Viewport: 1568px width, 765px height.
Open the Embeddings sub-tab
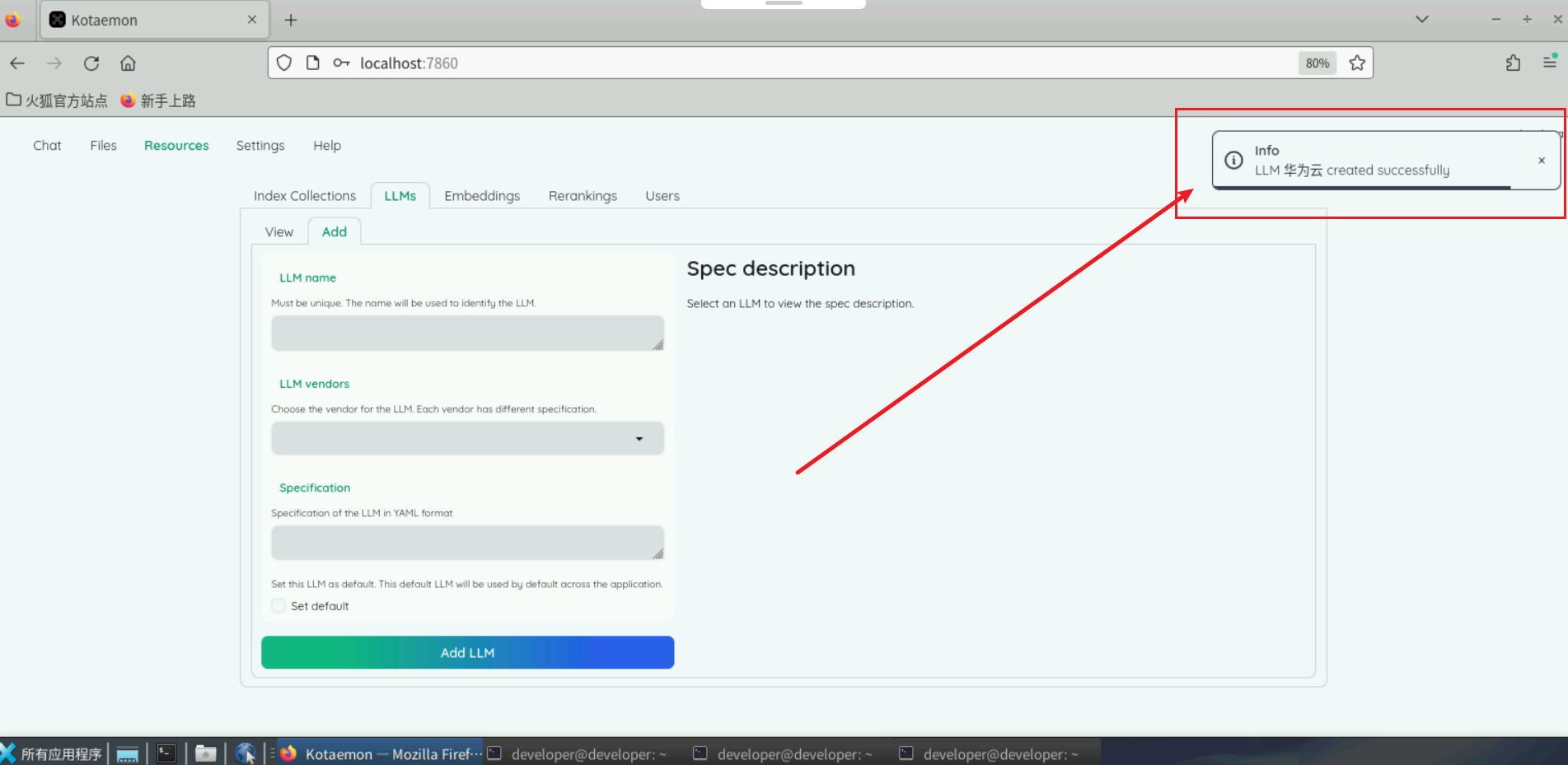pyautogui.click(x=482, y=196)
